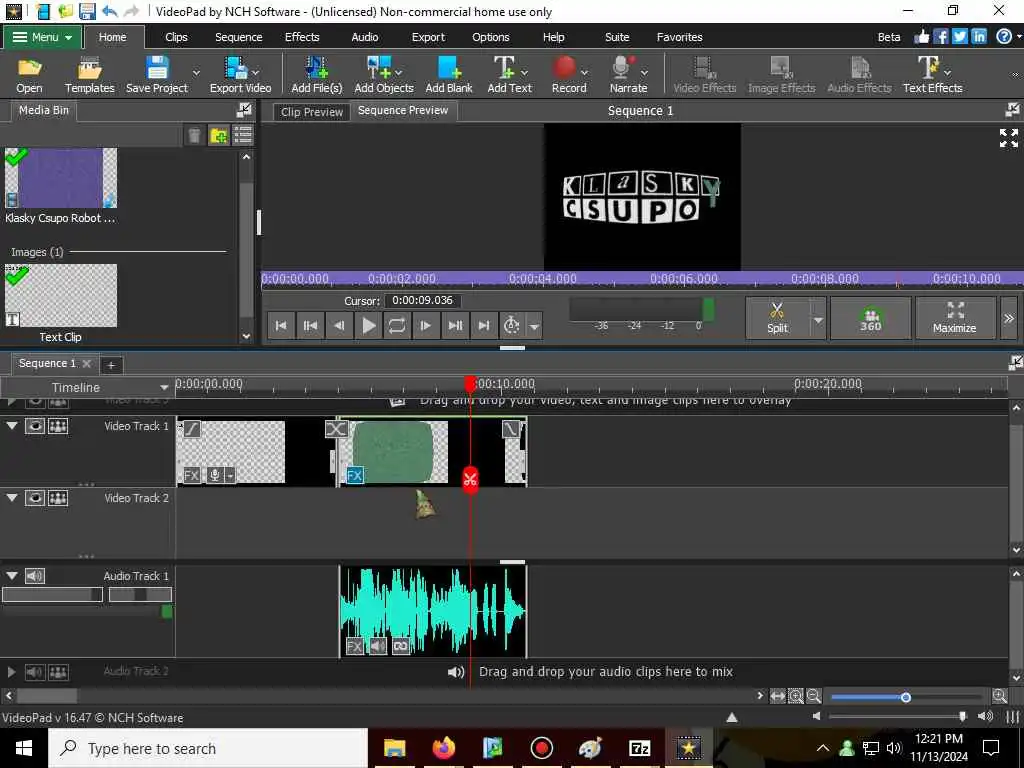The image size is (1024, 768).
Task: Collapse Video Track 2 triangle
Action: click(x=12, y=498)
